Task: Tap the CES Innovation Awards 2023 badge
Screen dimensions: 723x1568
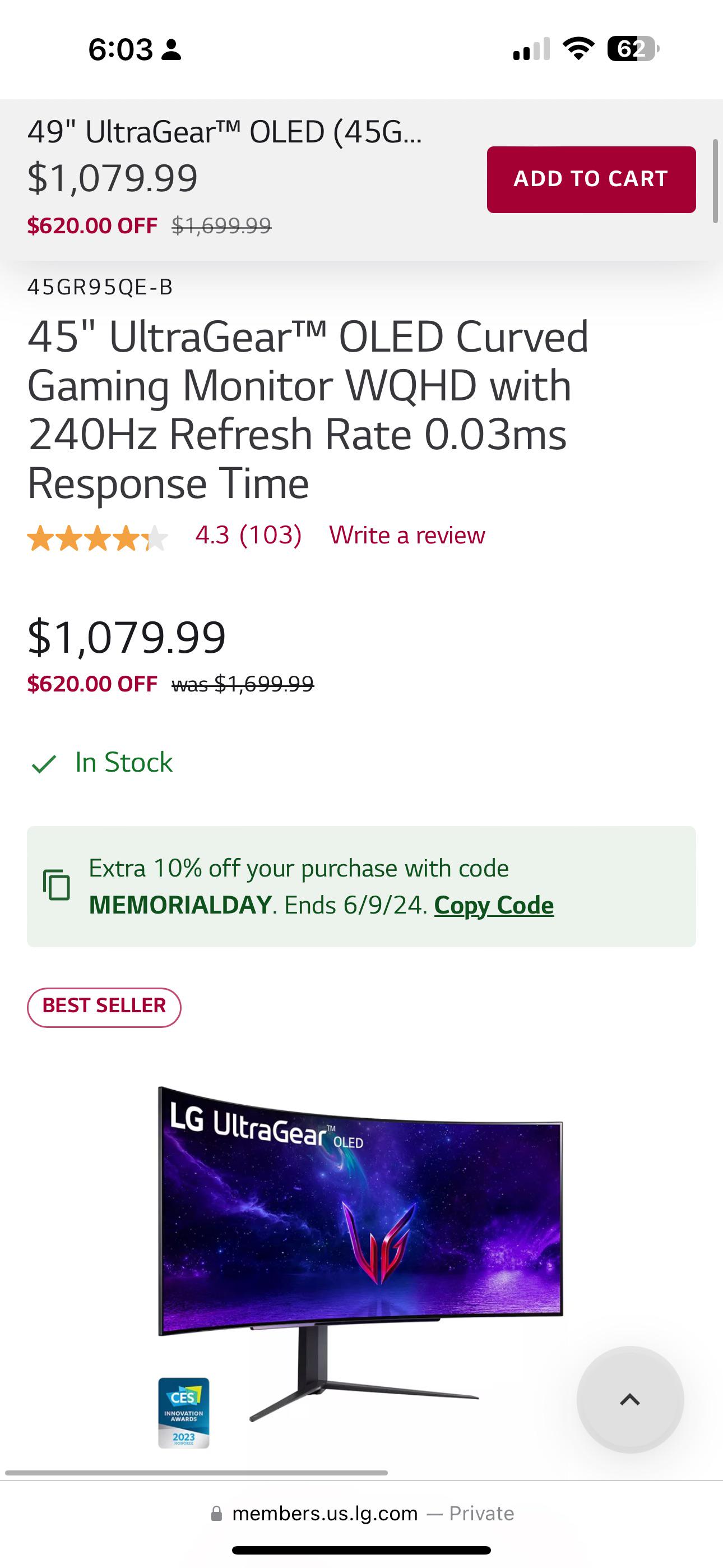Action: click(x=184, y=1413)
